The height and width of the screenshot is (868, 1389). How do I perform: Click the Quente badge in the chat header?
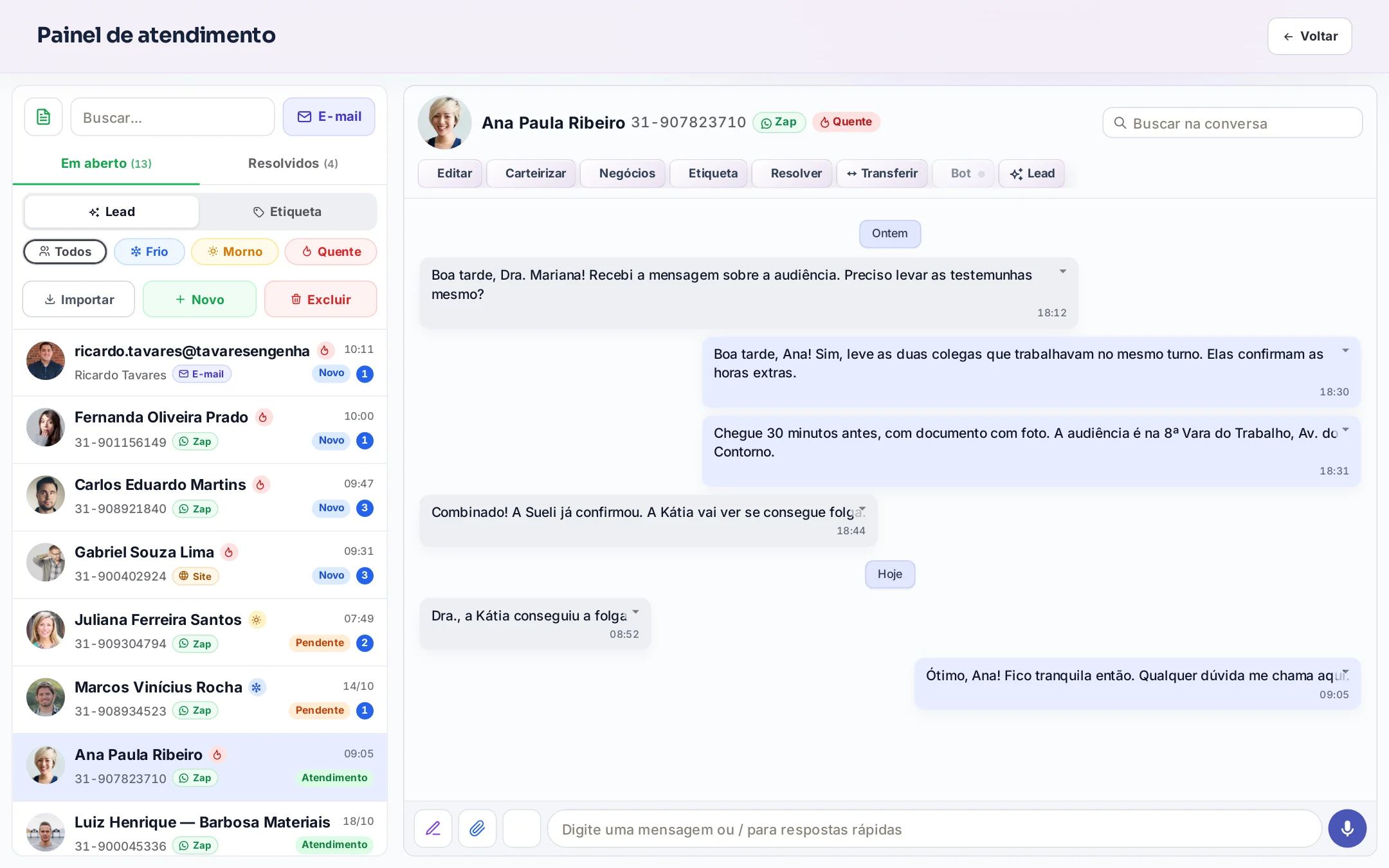point(846,122)
